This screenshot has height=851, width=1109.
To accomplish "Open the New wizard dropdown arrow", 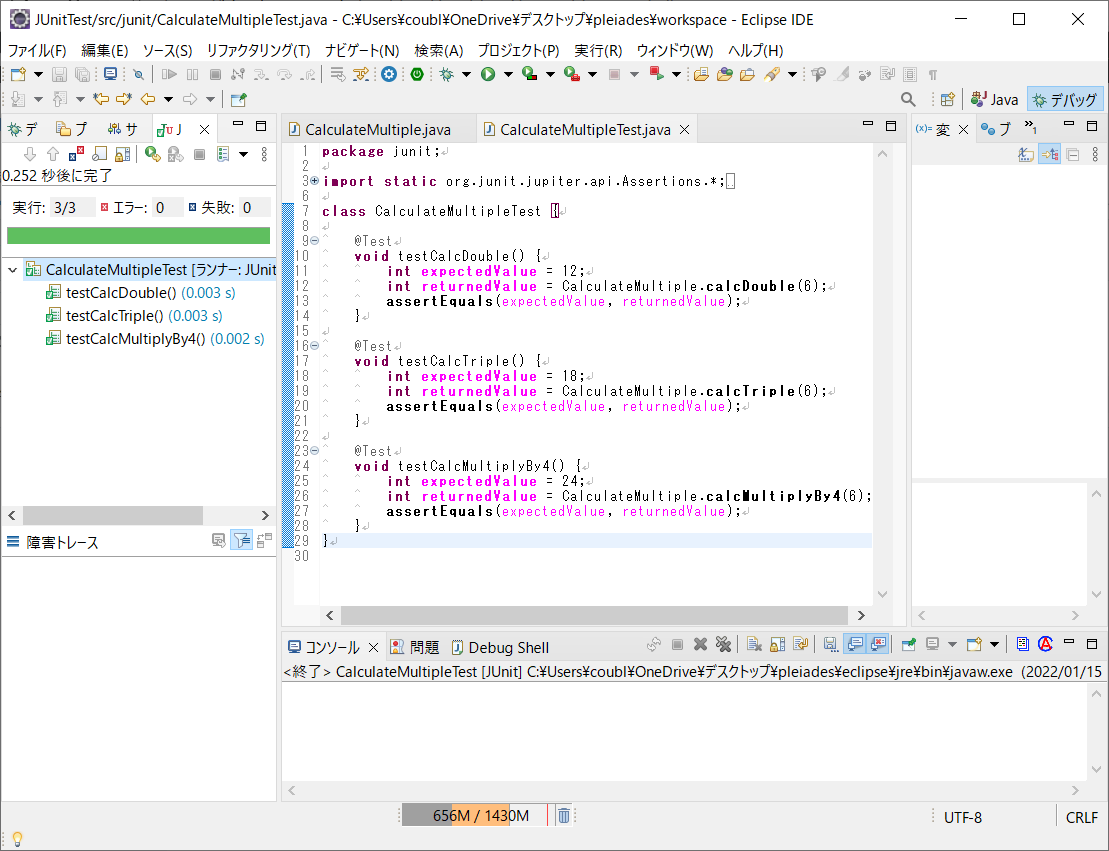I will pos(38,74).
